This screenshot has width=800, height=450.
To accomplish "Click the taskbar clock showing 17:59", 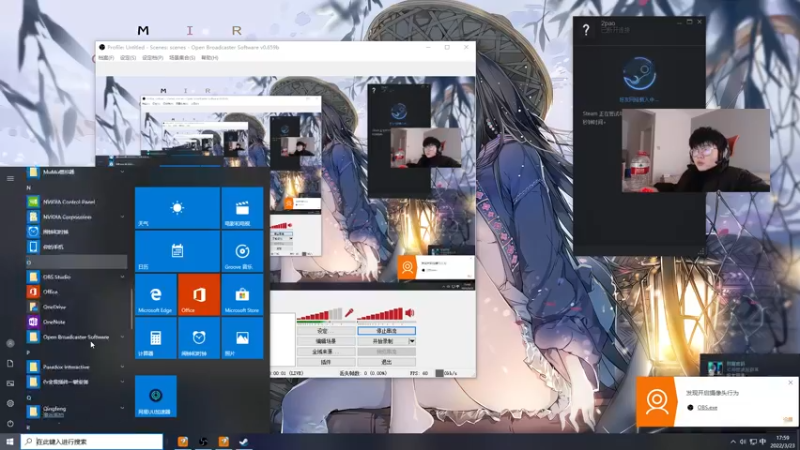I will pyautogui.click(x=782, y=442).
